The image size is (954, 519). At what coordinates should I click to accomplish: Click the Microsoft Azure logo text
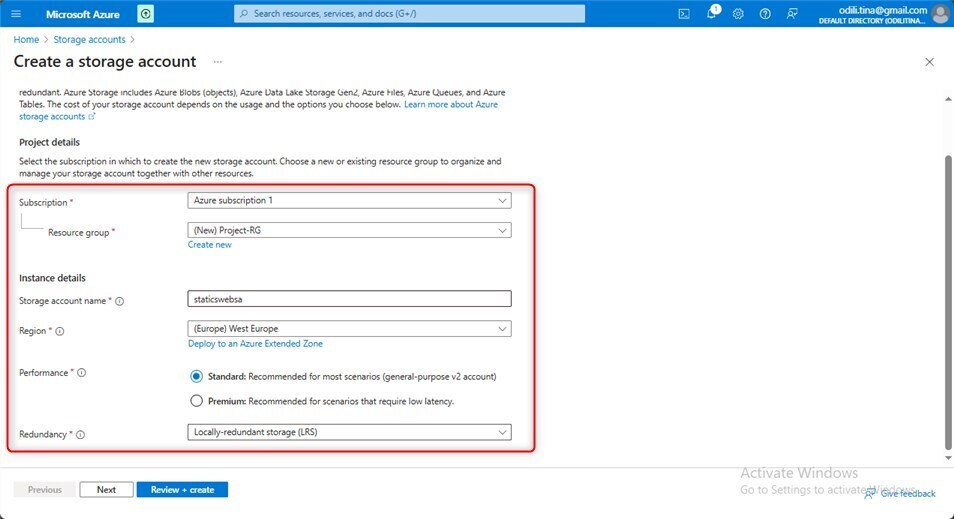[83, 14]
